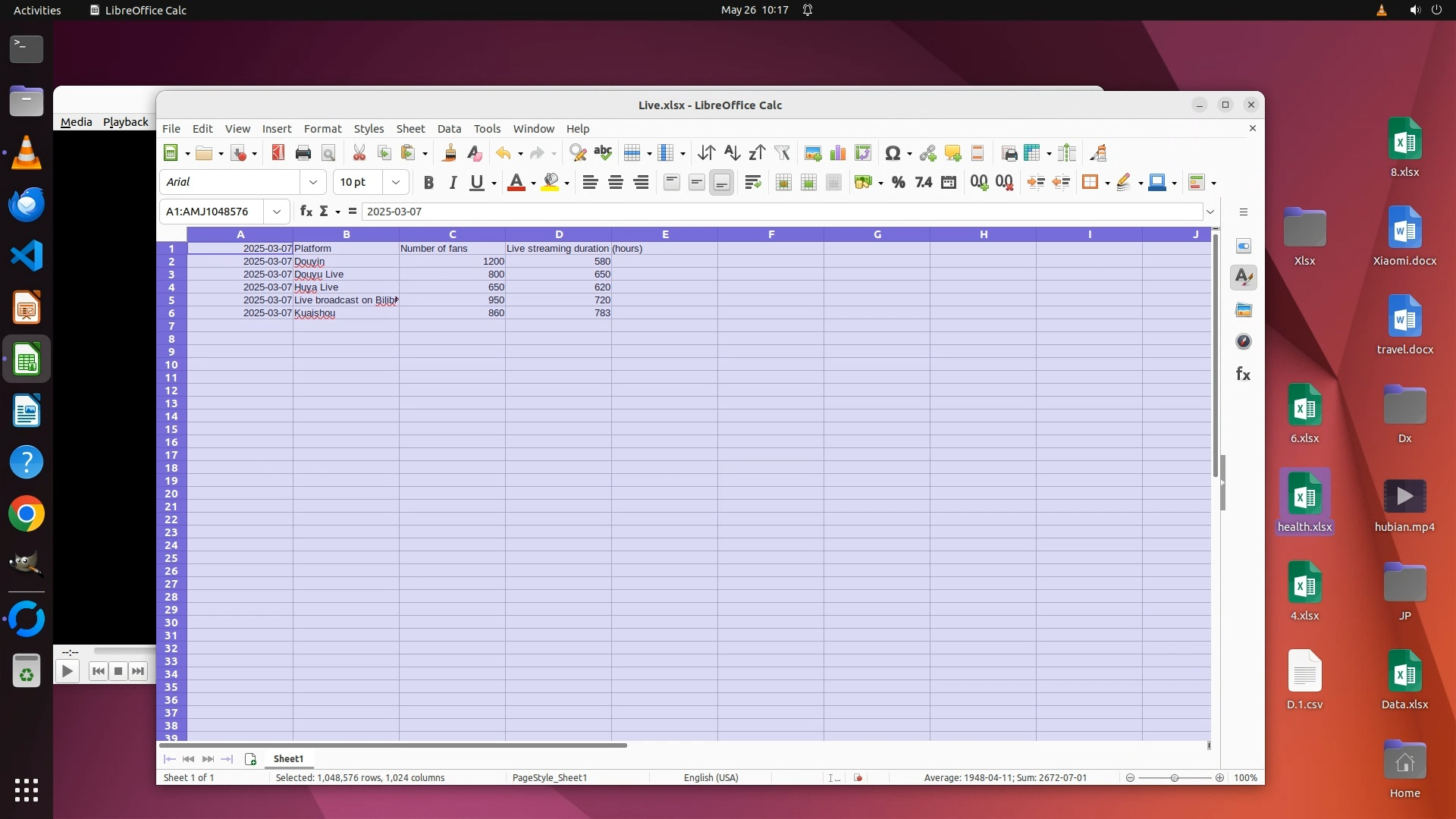The height and width of the screenshot is (819, 1456).
Task: Expand the Name Box dropdown arrow
Action: 277,212
